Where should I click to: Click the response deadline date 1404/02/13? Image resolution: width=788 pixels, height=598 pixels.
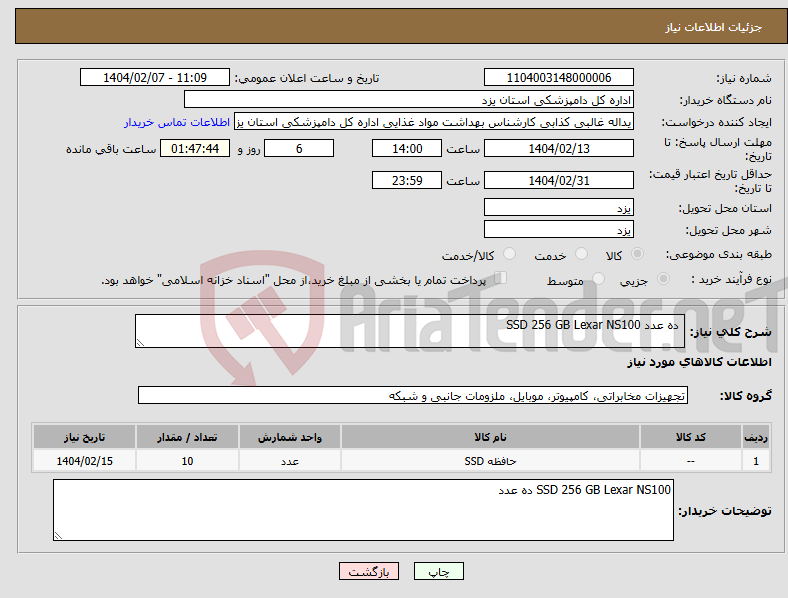[558, 148]
